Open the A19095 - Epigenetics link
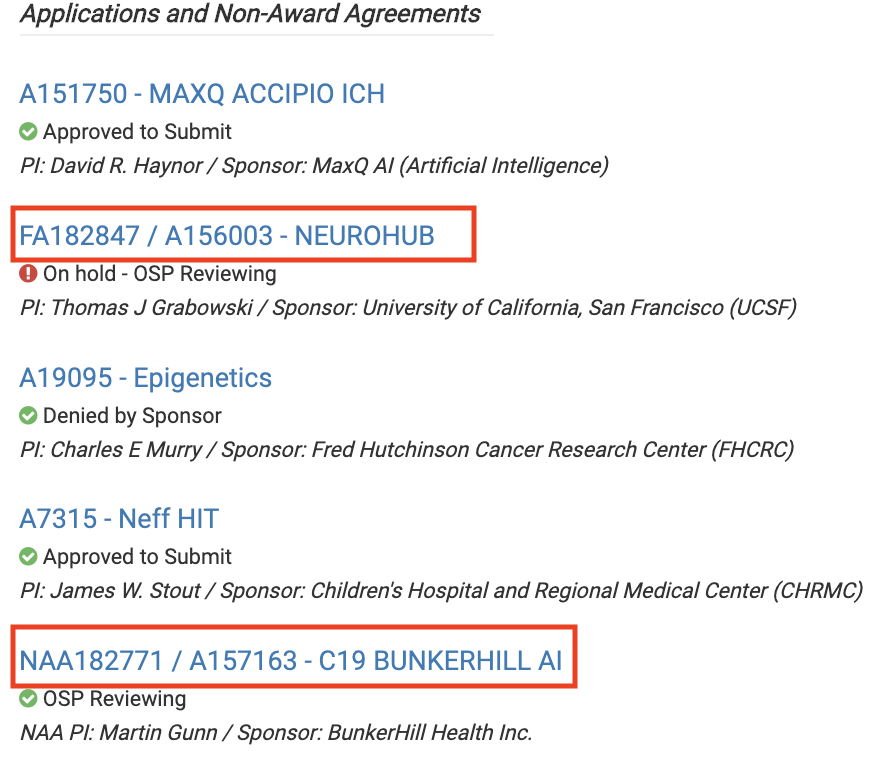This screenshot has width=871, height=766. 146,378
